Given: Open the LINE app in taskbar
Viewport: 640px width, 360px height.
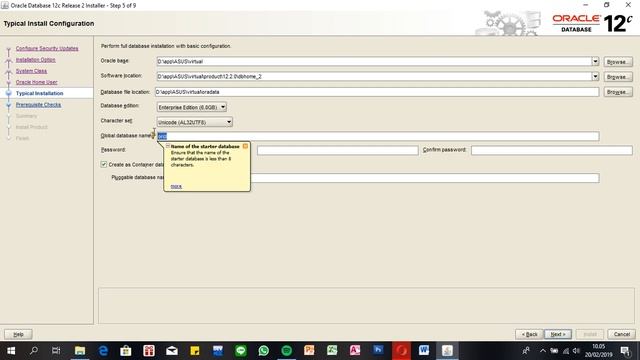Looking at the screenshot, I should [x=241, y=351].
